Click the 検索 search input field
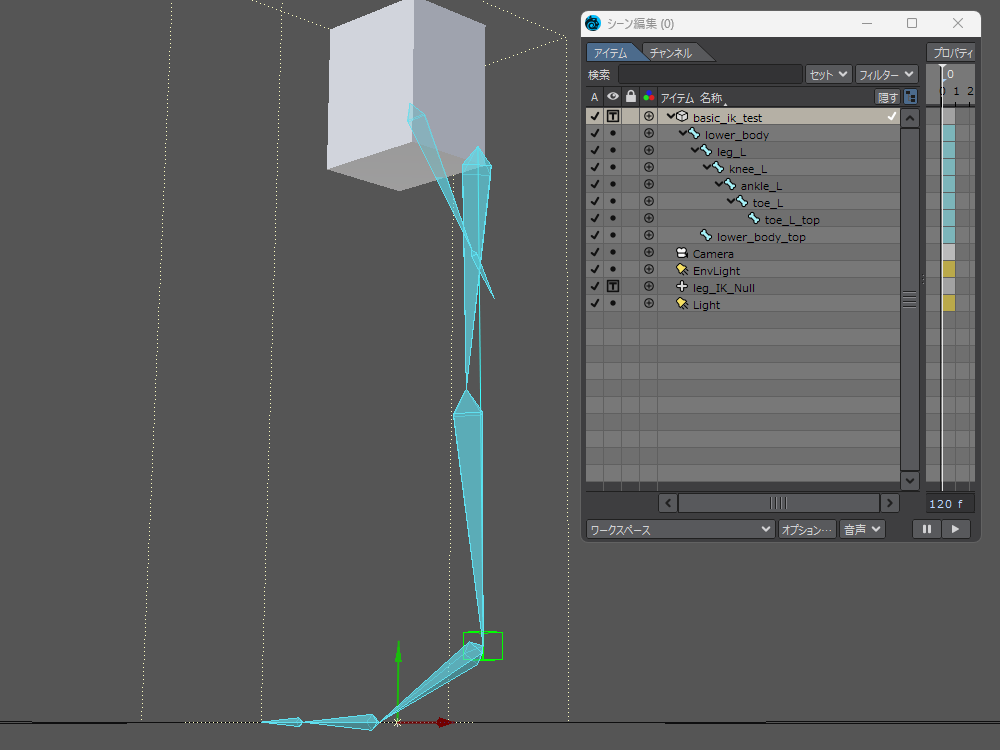 (x=709, y=74)
